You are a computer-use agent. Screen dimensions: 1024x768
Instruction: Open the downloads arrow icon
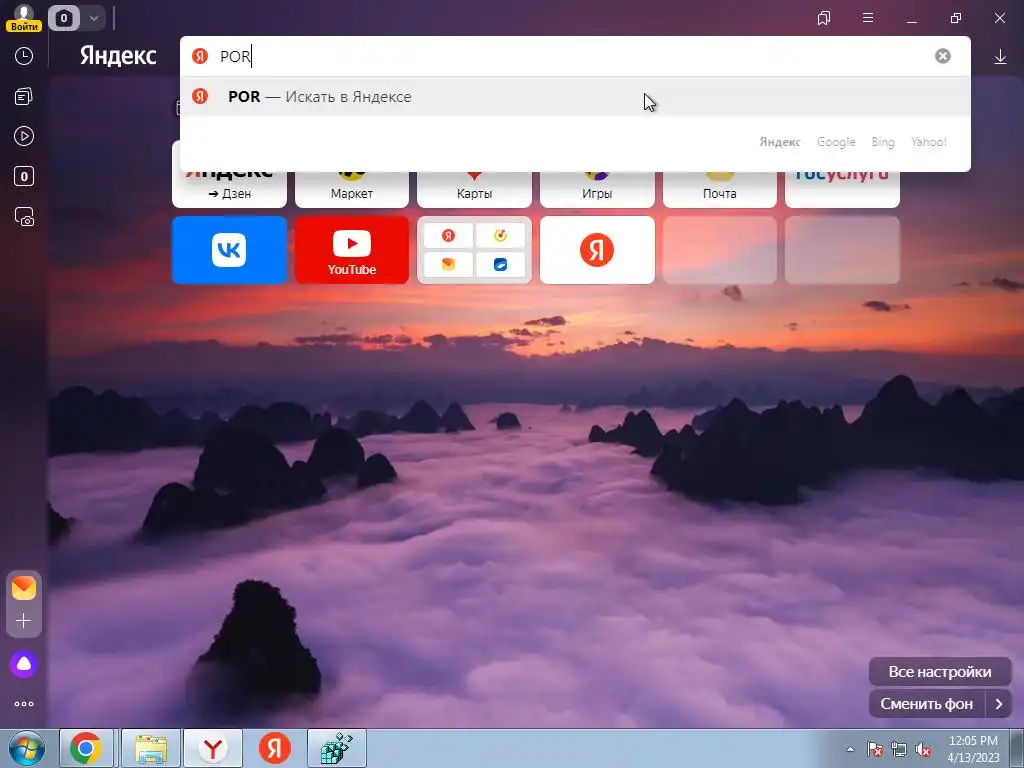click(x=1000, y=57)
